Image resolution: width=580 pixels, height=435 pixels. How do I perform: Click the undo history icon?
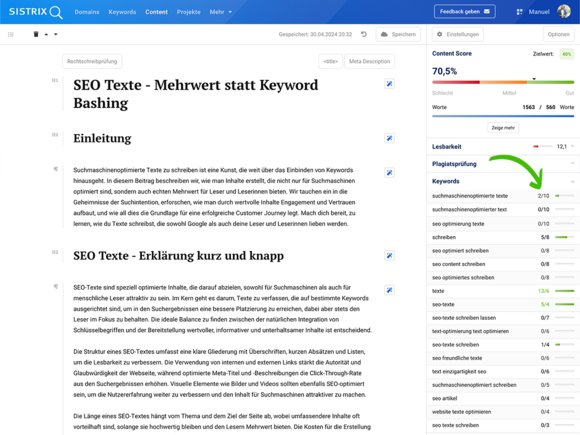[x=364, y=34]
